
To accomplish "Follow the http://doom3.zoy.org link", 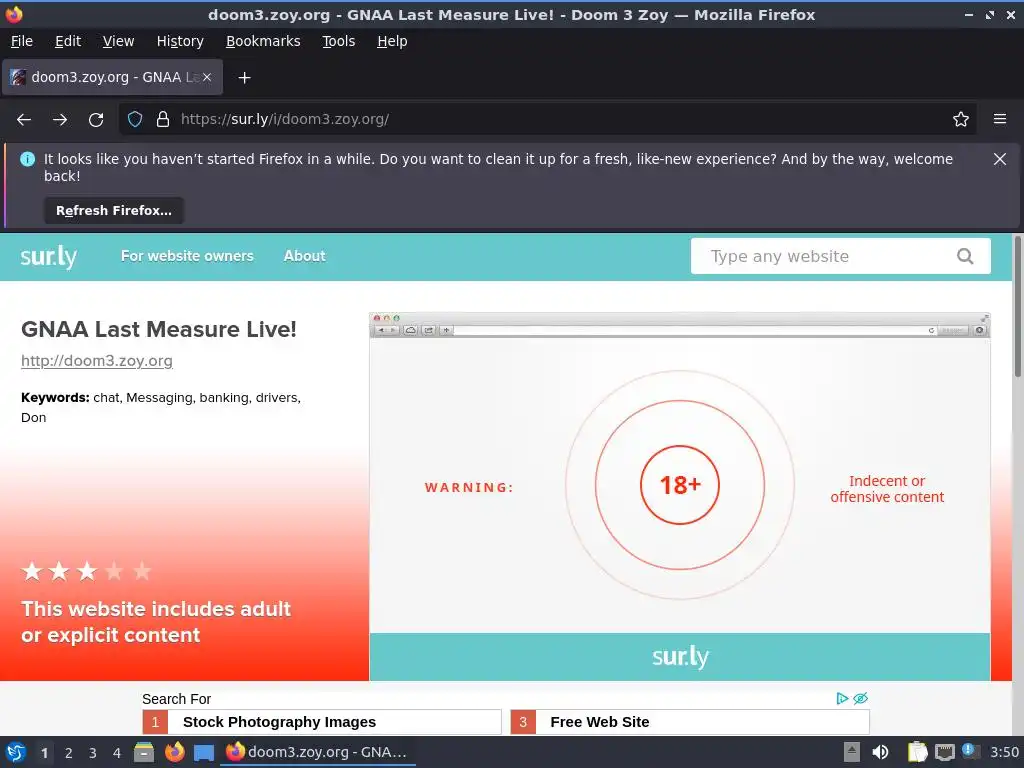I will pyautogui.click(x=97, y=361).
